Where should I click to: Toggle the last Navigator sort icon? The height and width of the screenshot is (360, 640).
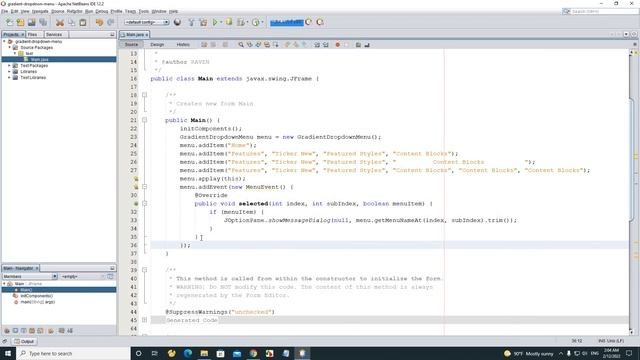(x=70, y=331)
